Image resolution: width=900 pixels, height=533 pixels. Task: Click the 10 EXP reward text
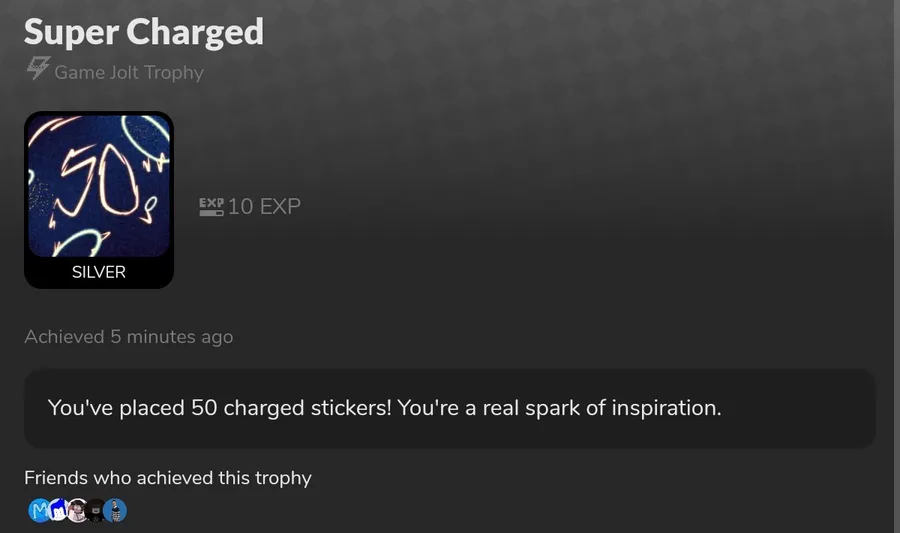tap(264, 207)
